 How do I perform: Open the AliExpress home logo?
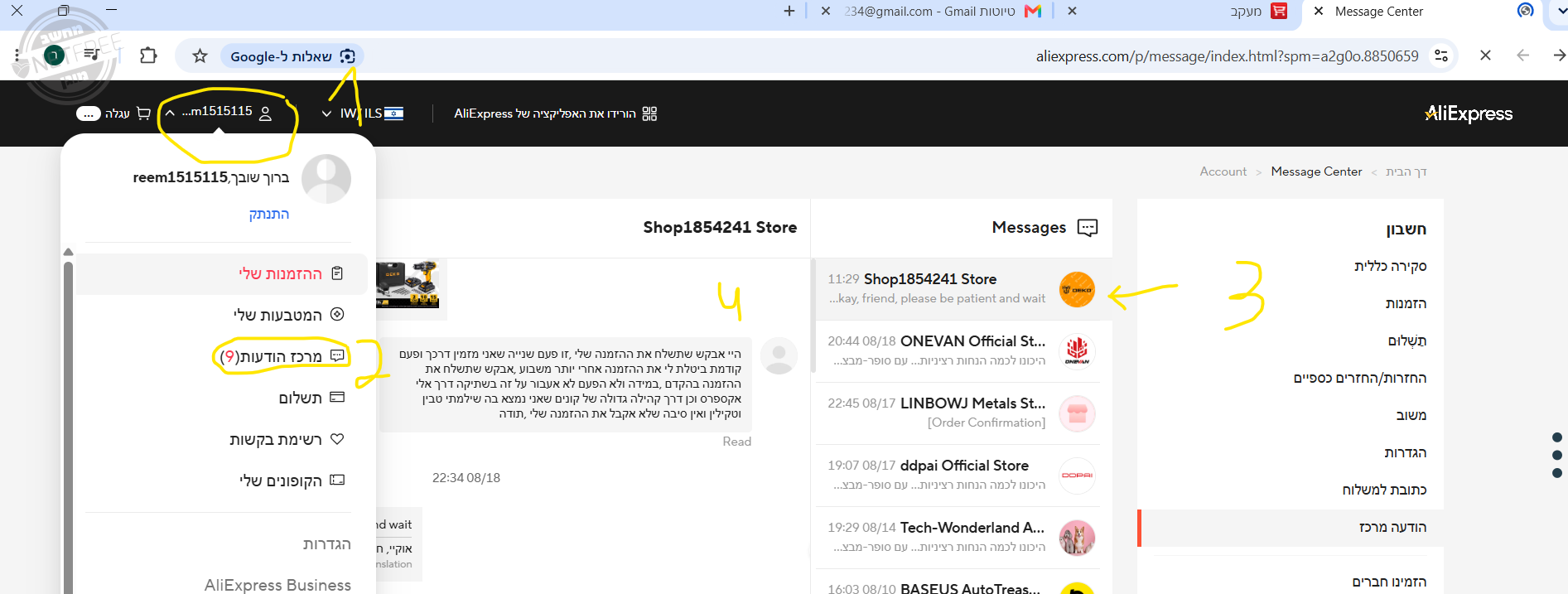1469,113
